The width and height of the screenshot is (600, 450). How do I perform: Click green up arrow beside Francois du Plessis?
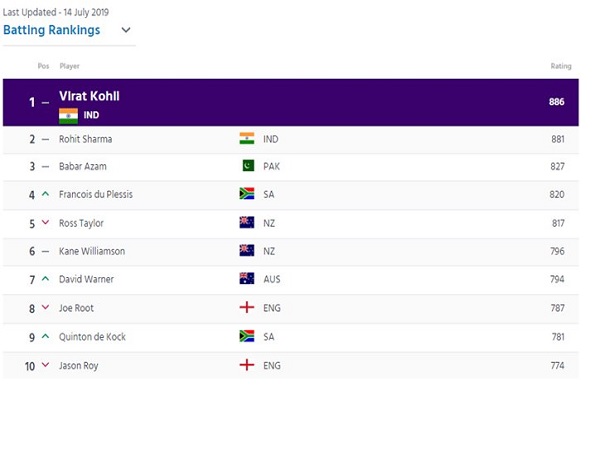click(x=45, y=194)
